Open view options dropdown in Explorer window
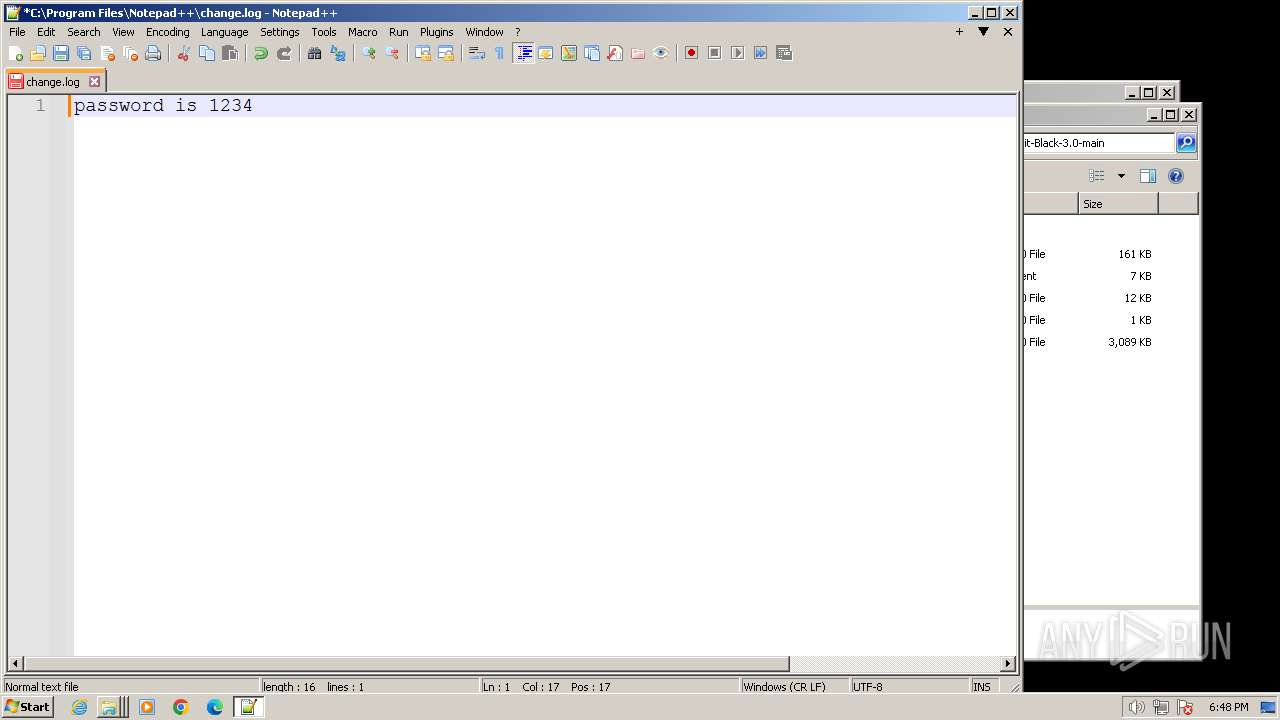The width and height of the screenshot is (1280, 720). (1121, 176)
